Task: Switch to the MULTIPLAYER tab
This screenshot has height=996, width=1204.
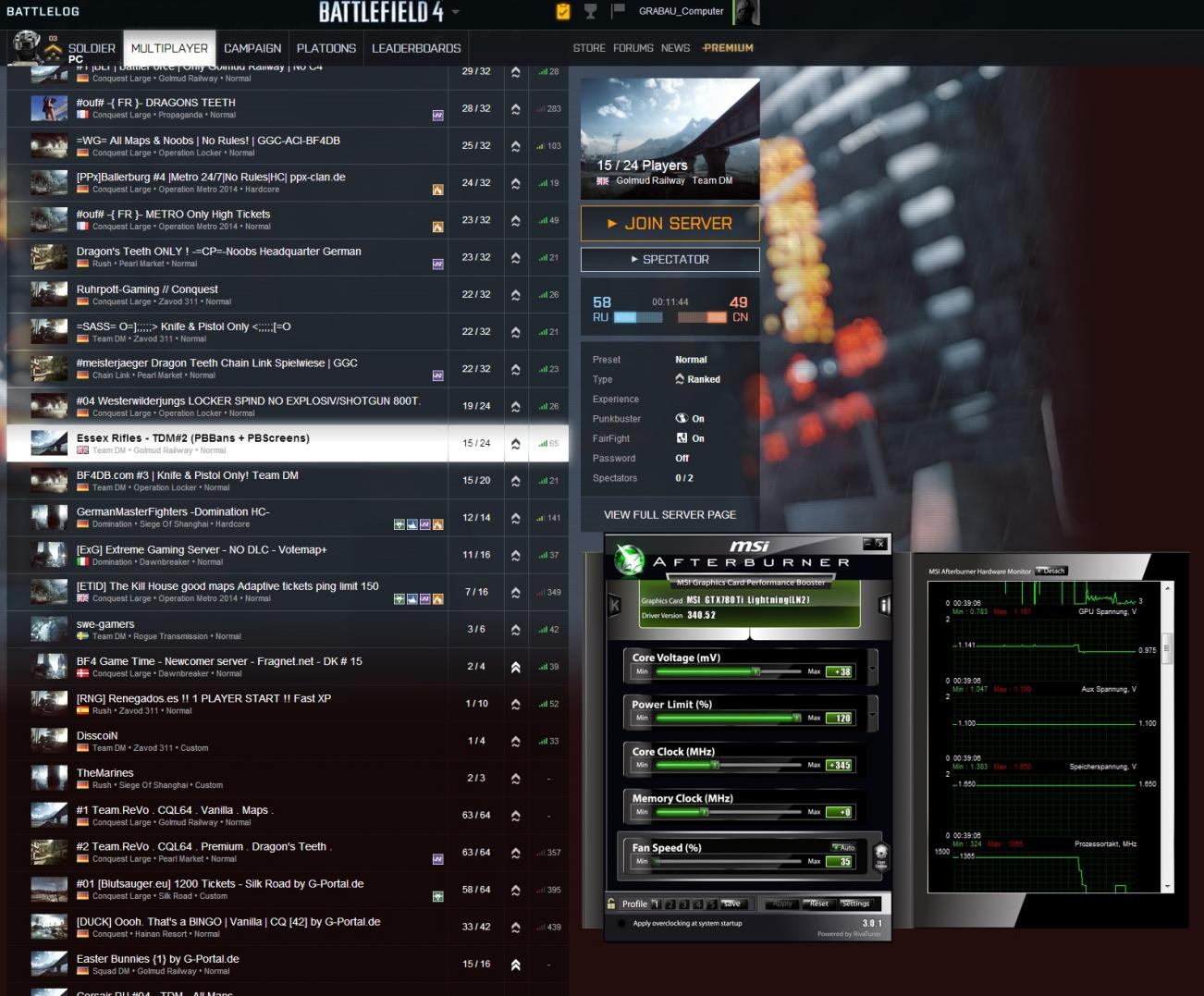Action: click(x=169, y=48)
